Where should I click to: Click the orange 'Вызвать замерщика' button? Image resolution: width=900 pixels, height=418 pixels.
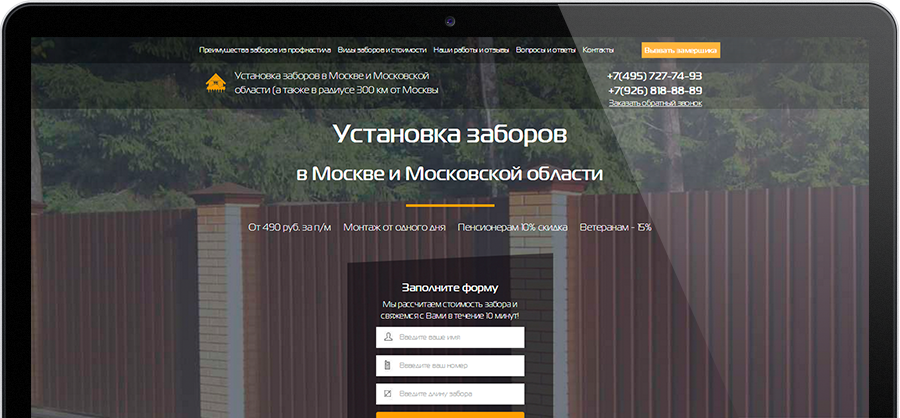click(680, 50)
